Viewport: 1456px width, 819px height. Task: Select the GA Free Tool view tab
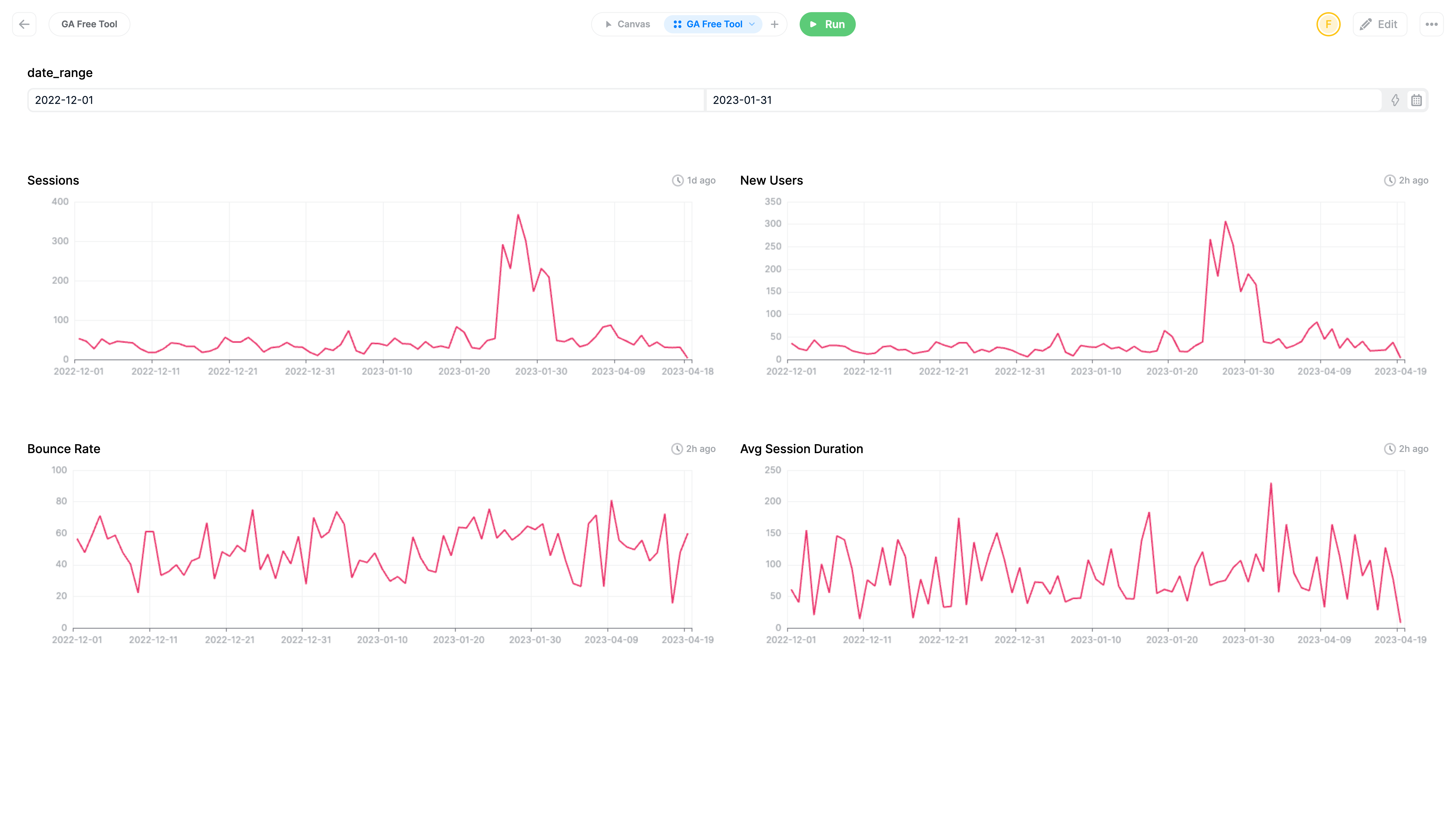[x=713, y=24]
